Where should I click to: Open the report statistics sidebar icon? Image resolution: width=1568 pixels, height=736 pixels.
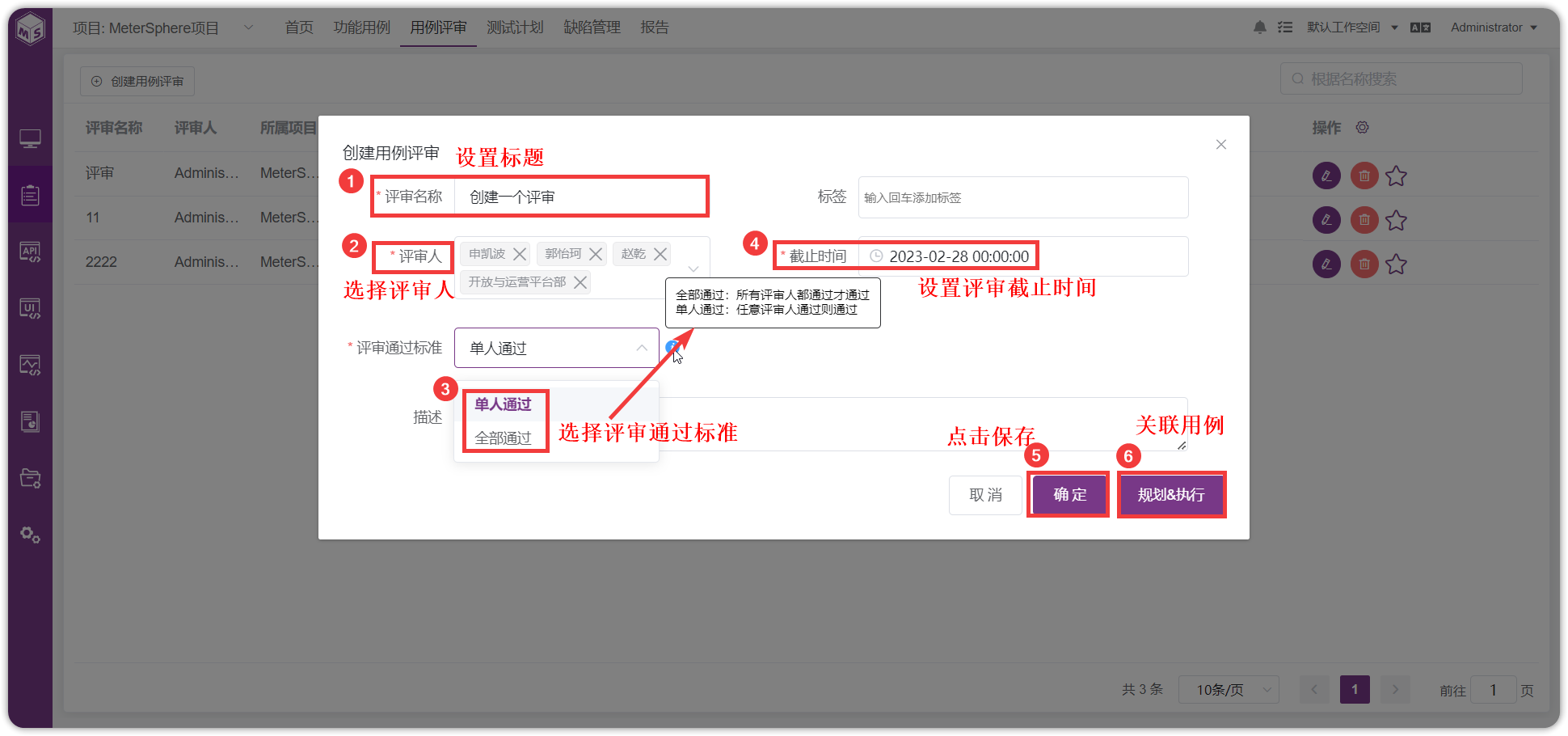31,421
